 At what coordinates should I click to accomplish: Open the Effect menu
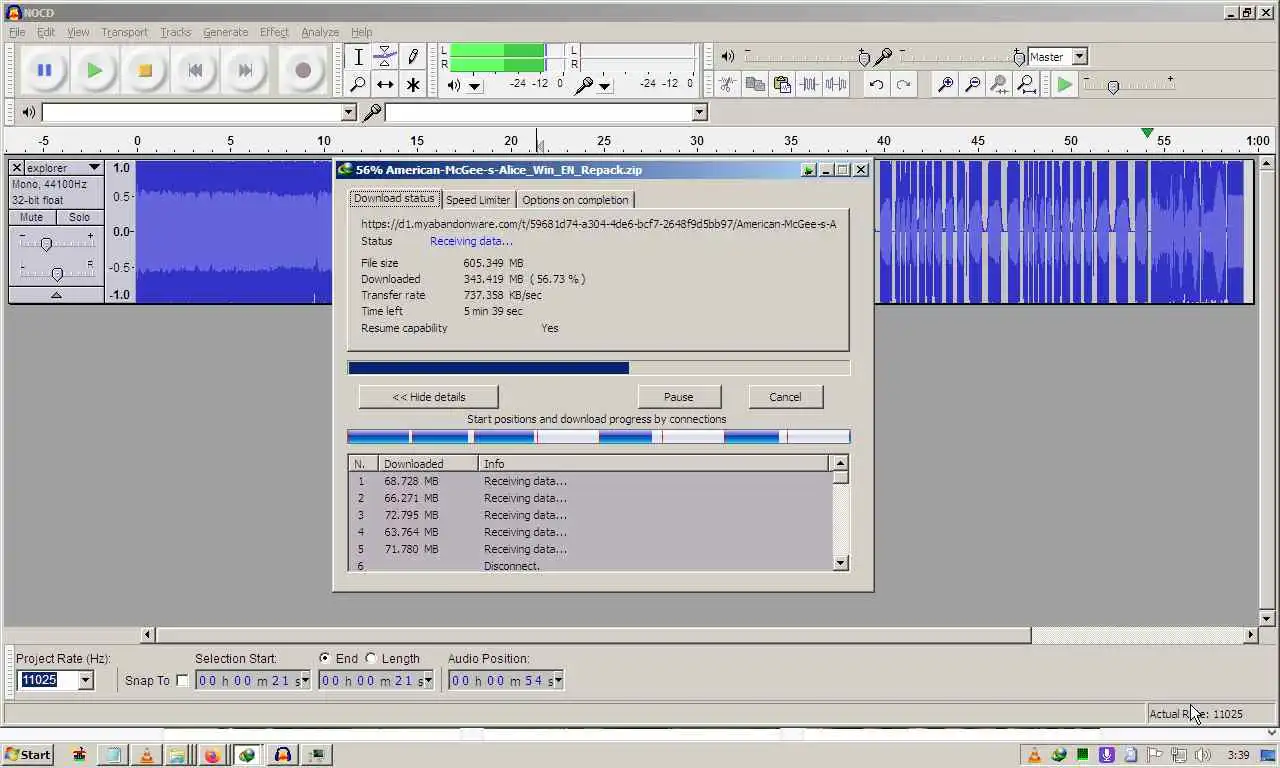pyautogui.click(x=274, y=32)
